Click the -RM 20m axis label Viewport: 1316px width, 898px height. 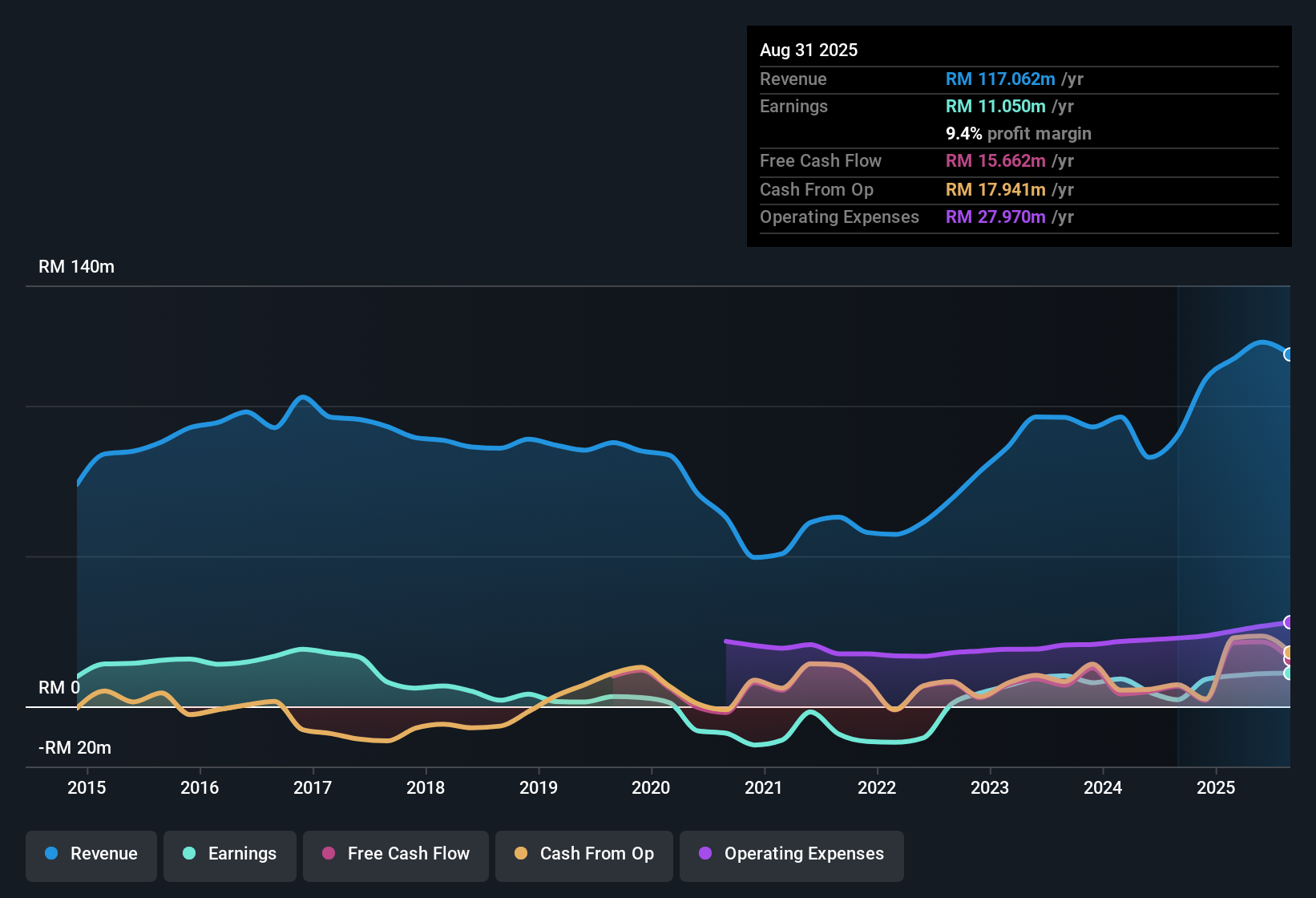(x=75, y=747)
